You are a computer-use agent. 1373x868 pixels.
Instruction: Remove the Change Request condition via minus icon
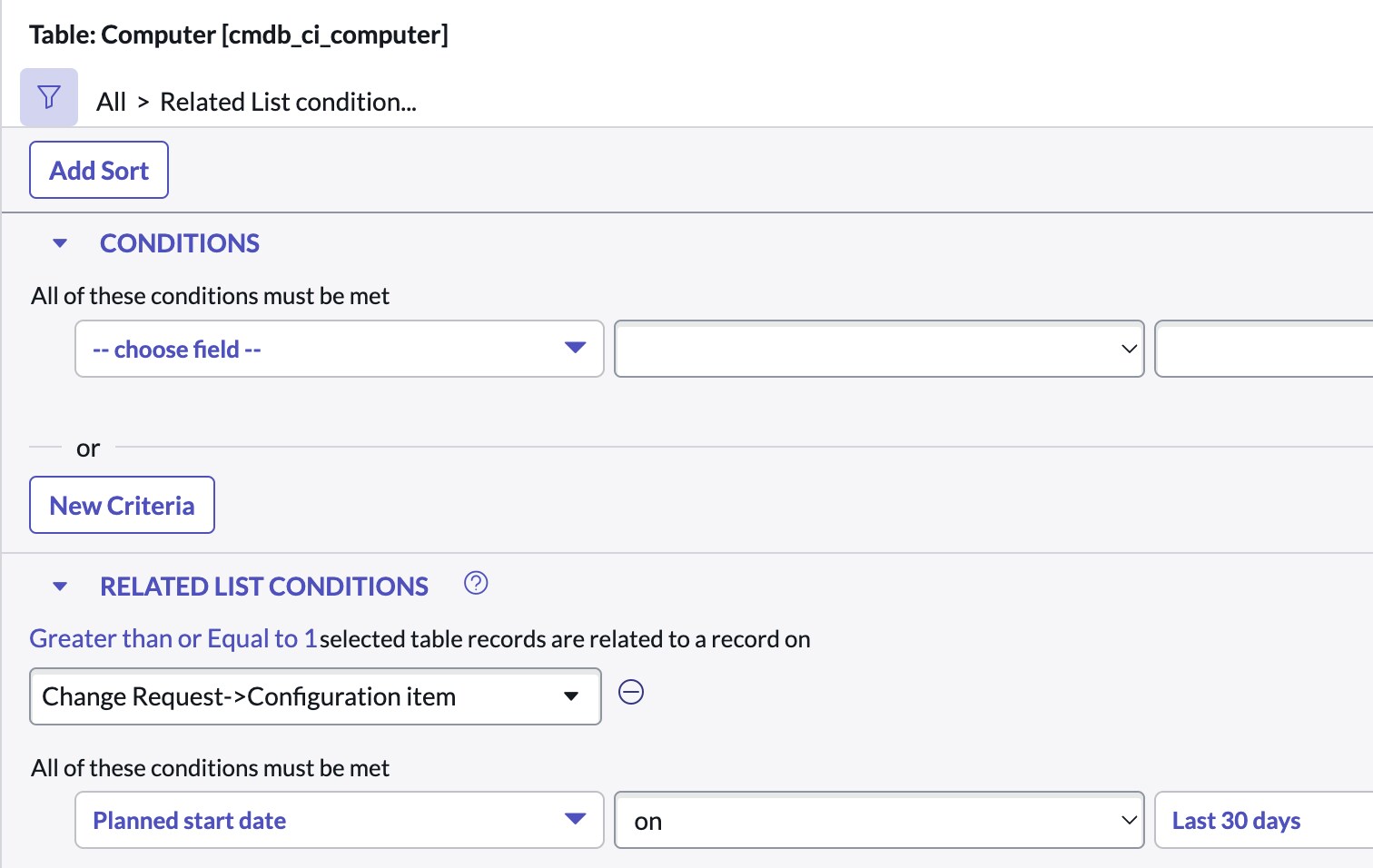click(631, 693)
